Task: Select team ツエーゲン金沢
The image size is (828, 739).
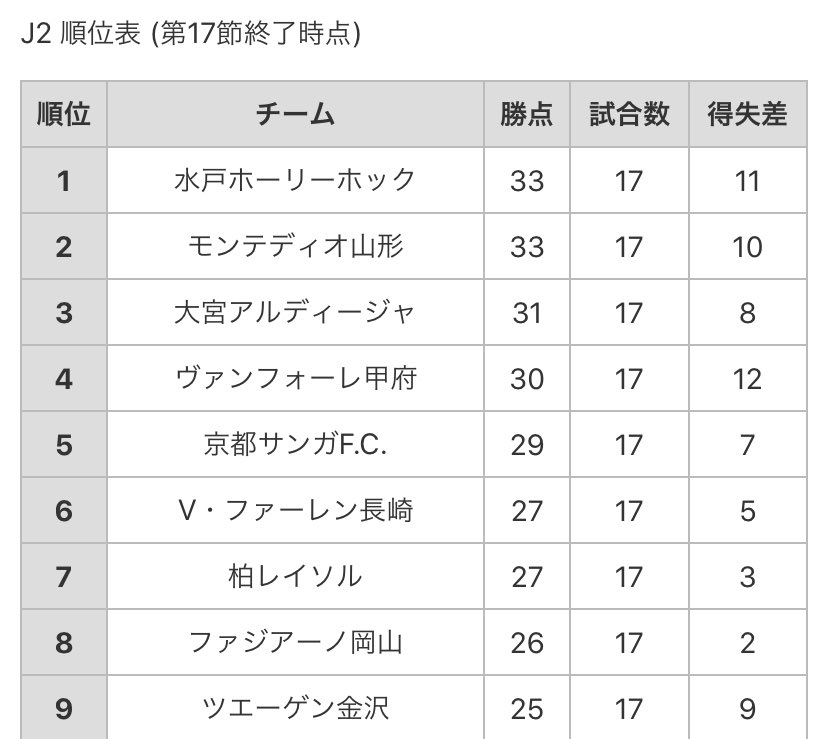Action: tap(295, 708)
